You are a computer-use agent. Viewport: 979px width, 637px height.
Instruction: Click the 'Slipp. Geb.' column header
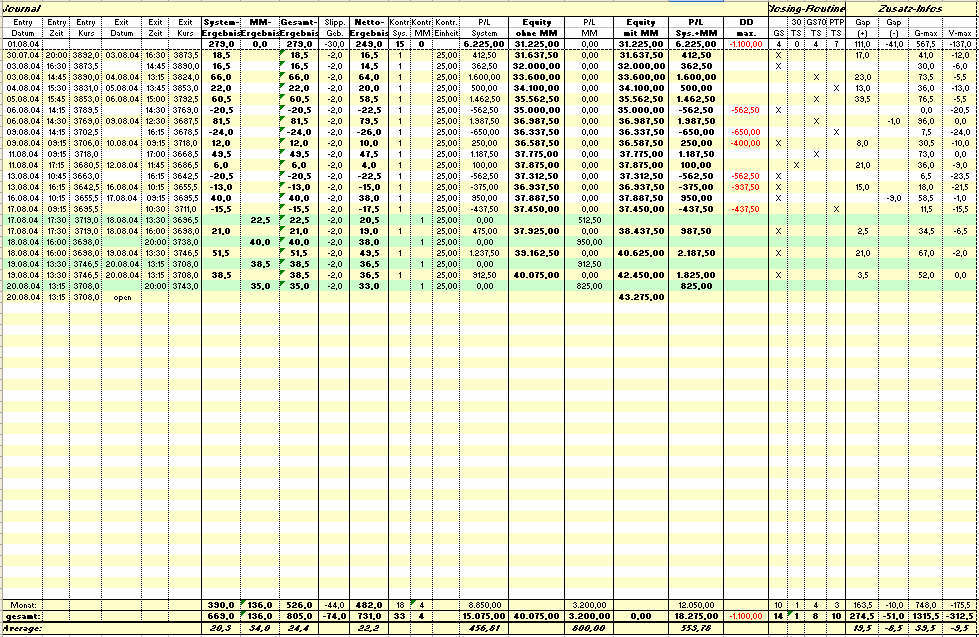(335, 27)
